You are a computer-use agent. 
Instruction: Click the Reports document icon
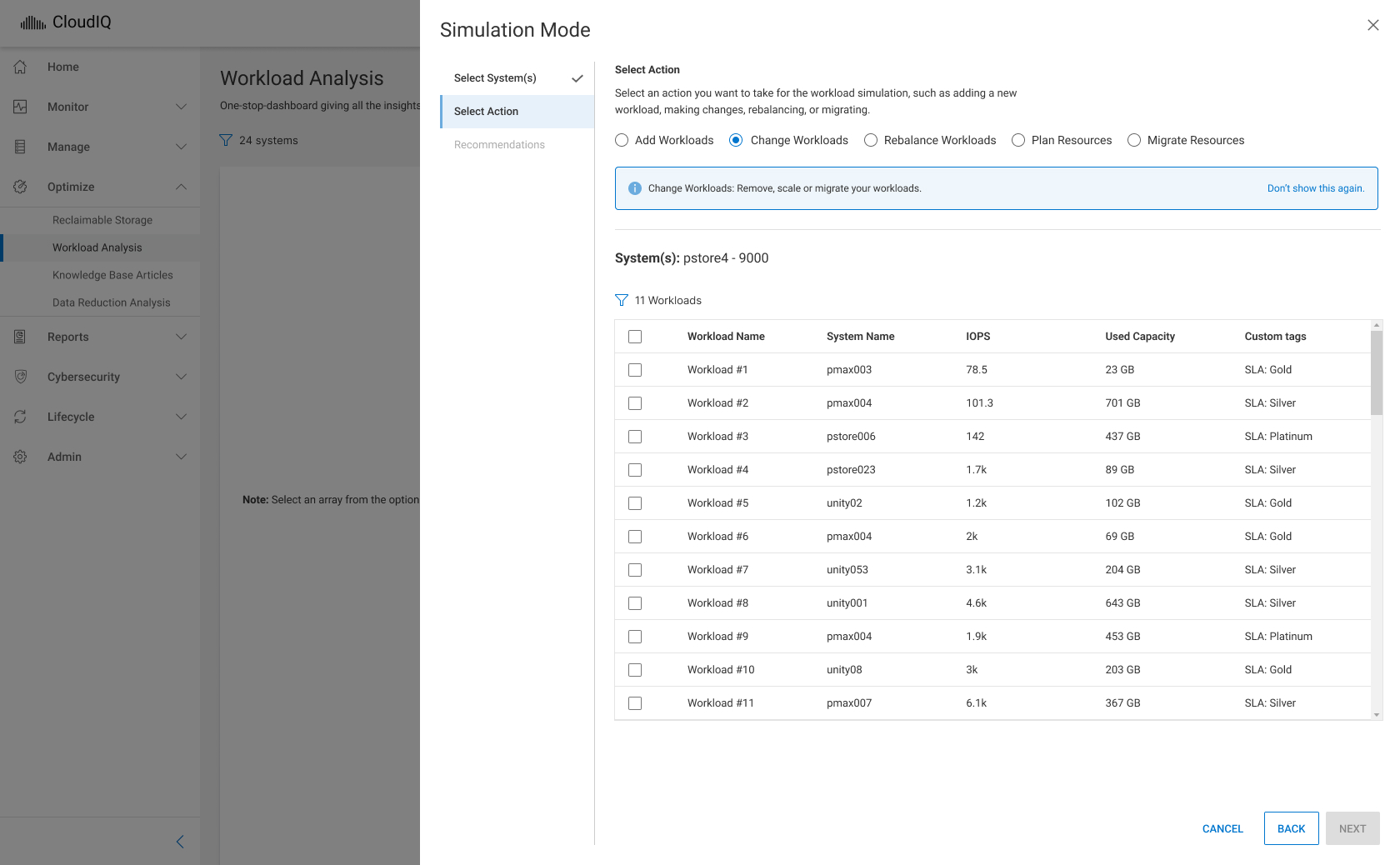(x=21, y=337)
